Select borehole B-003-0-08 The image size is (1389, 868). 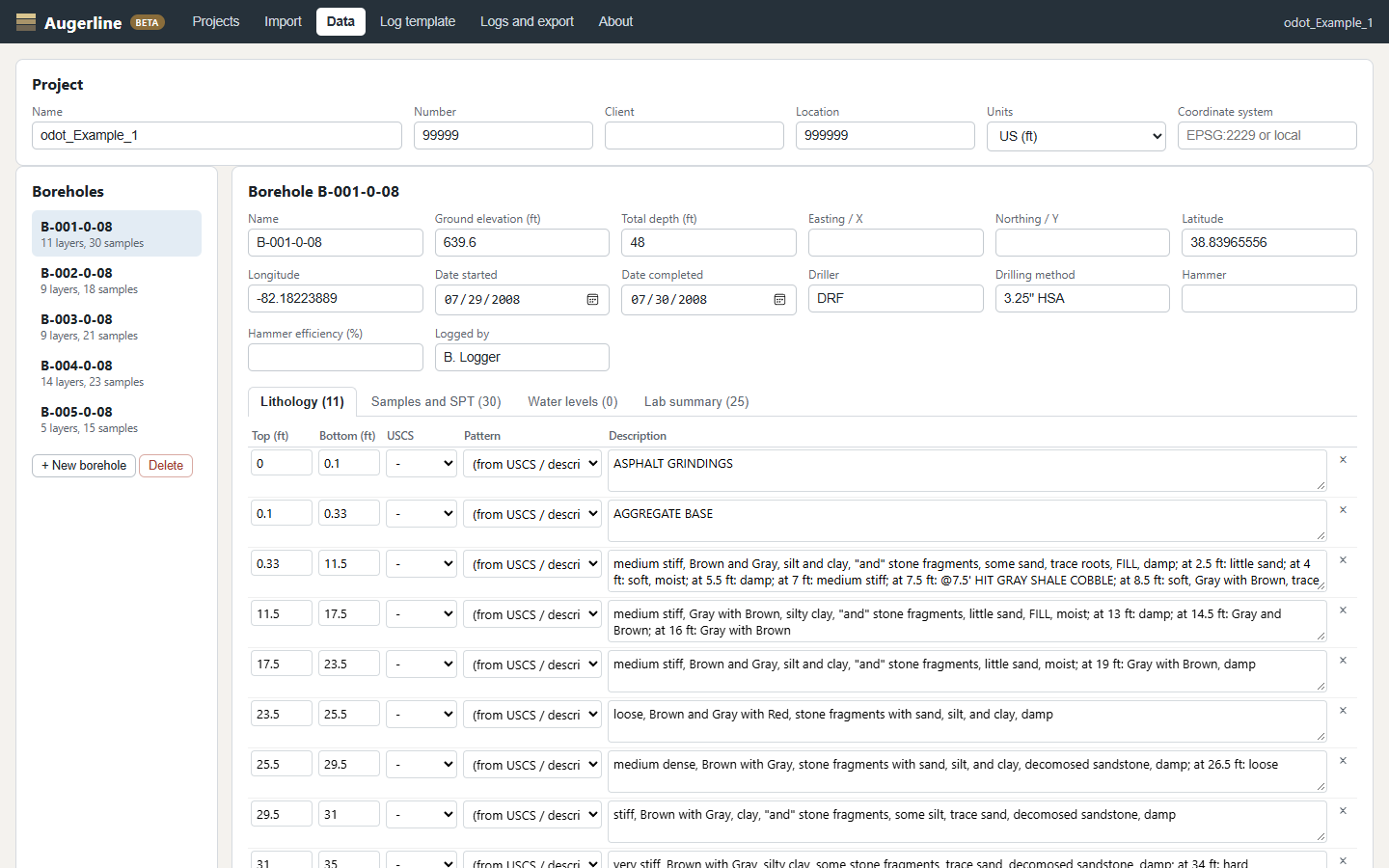(x=117, y=326)
